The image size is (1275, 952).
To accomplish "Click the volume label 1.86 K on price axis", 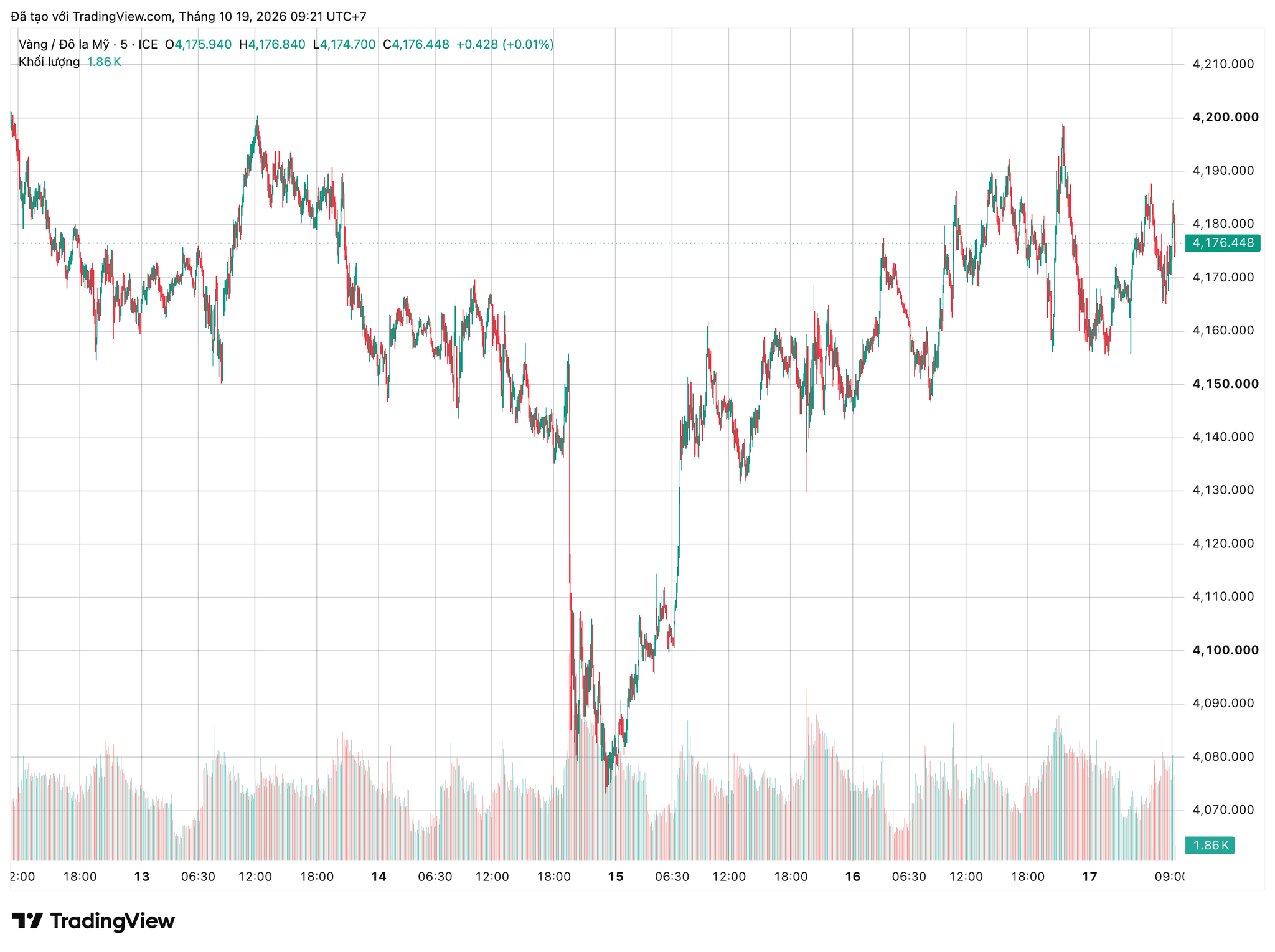I will pyautogui.click(x=1210, y=845).
